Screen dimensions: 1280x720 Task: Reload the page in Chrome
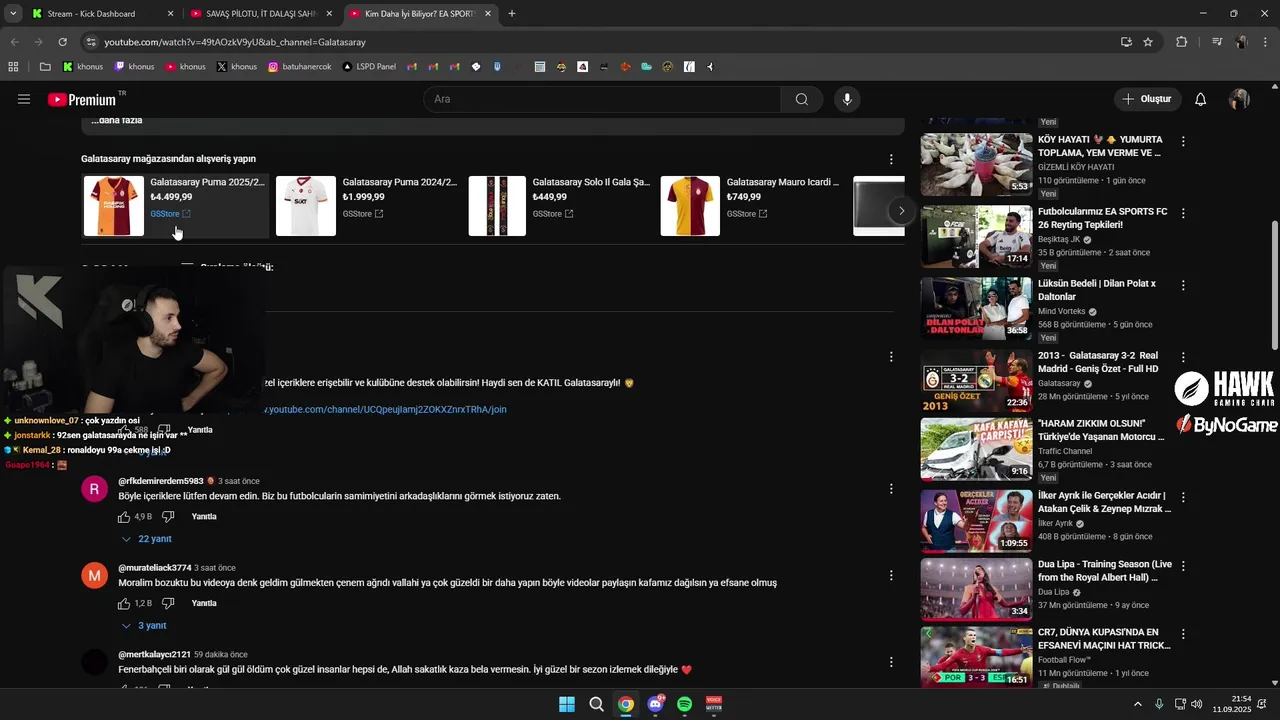pos(62,42)
